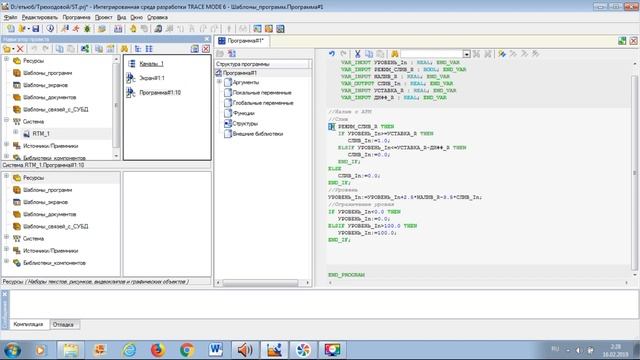Select Шаблоны_программ in upper navigator
Viewport: 640px width, 360px height.
click(x=47, y=73)
